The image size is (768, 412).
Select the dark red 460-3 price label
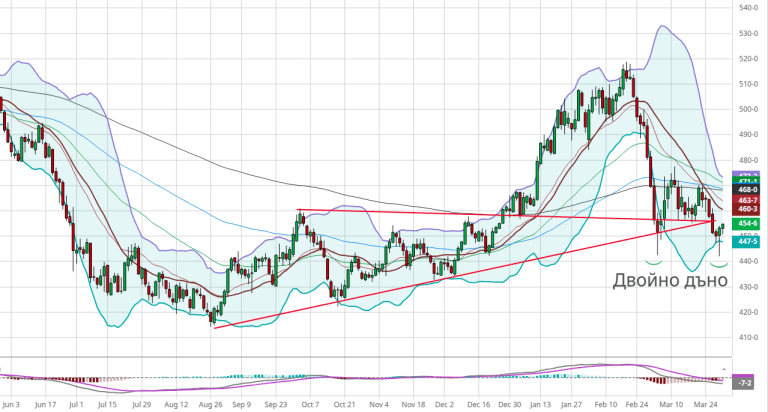coord(747,209)
